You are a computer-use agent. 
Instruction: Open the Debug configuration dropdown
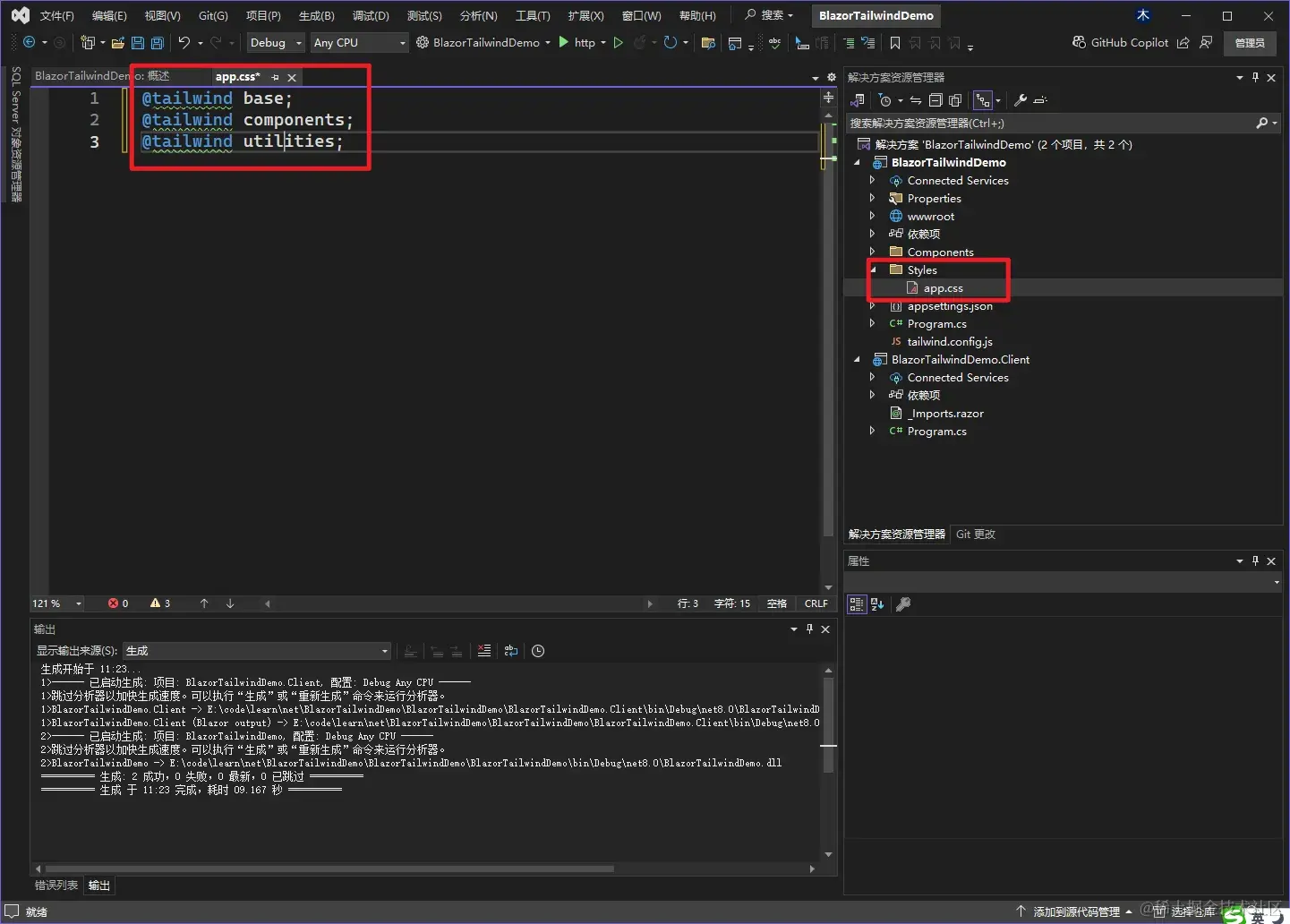(277, 42)
